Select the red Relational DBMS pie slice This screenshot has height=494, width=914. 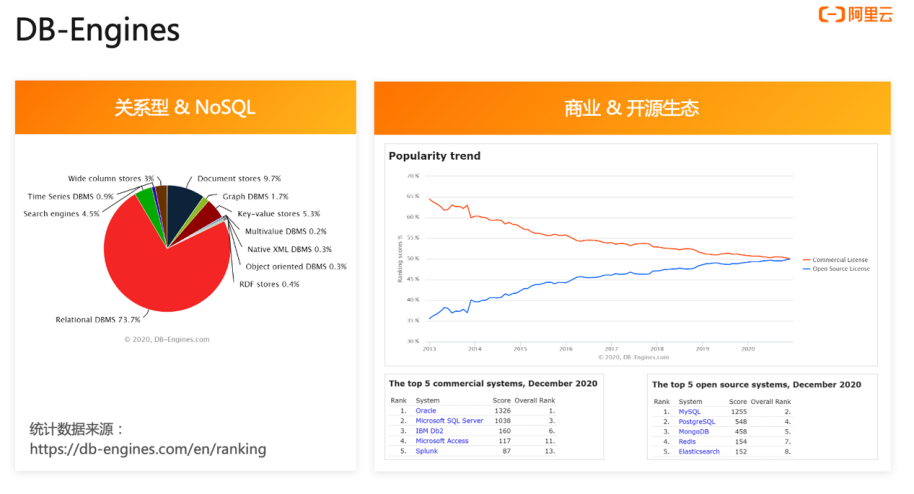[x=157, y=268]
